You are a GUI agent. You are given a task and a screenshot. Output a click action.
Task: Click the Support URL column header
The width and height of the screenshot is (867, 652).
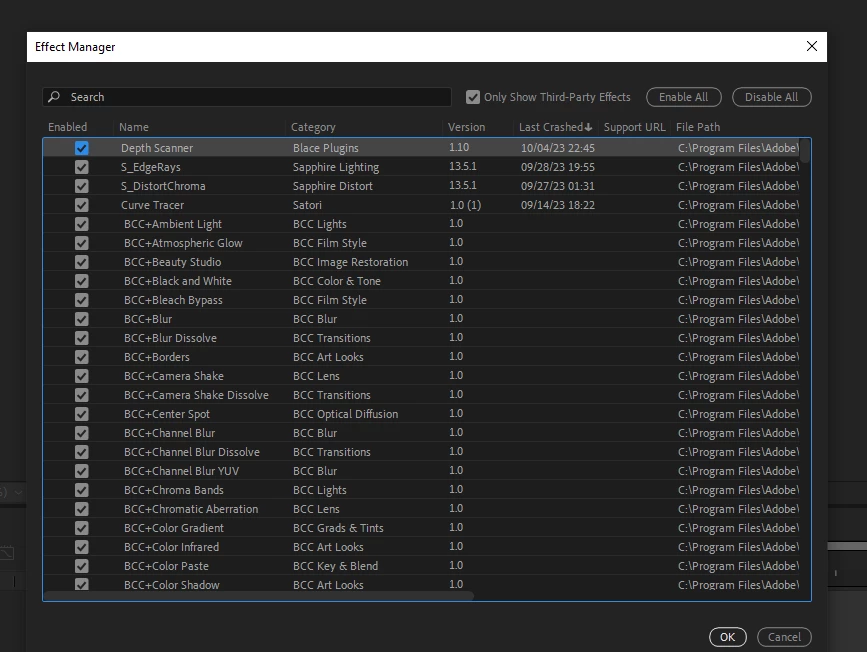[634, 127]
